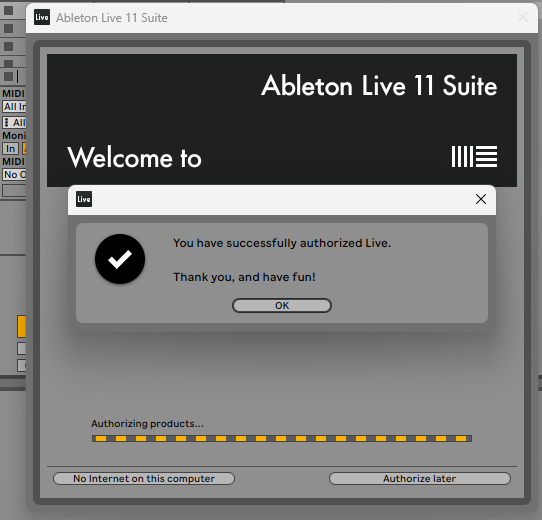This screenshot has width=542, height=520.
Task: Click the Ableton bars logo in banner
Action: tap(474, 157)
